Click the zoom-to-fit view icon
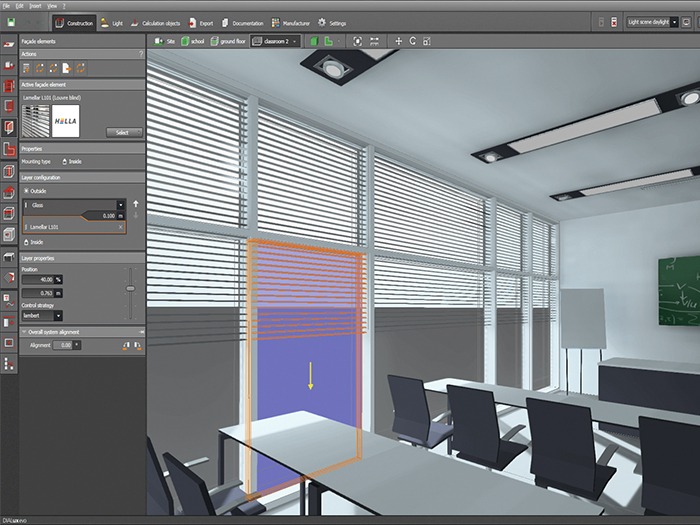The image size is (700, 525). click(x=357, y=41)
